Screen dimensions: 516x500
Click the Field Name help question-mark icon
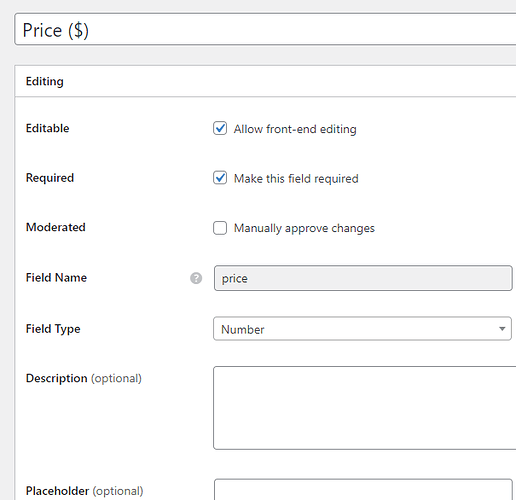coord(196,278)
